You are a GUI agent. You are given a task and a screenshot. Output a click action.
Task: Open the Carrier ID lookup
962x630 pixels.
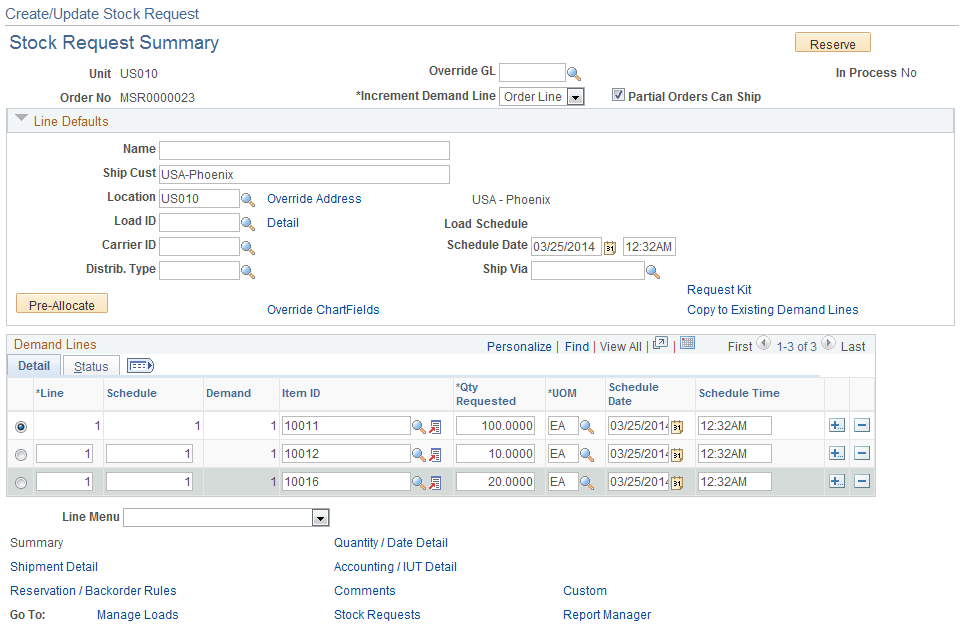(x=249, y=245)
